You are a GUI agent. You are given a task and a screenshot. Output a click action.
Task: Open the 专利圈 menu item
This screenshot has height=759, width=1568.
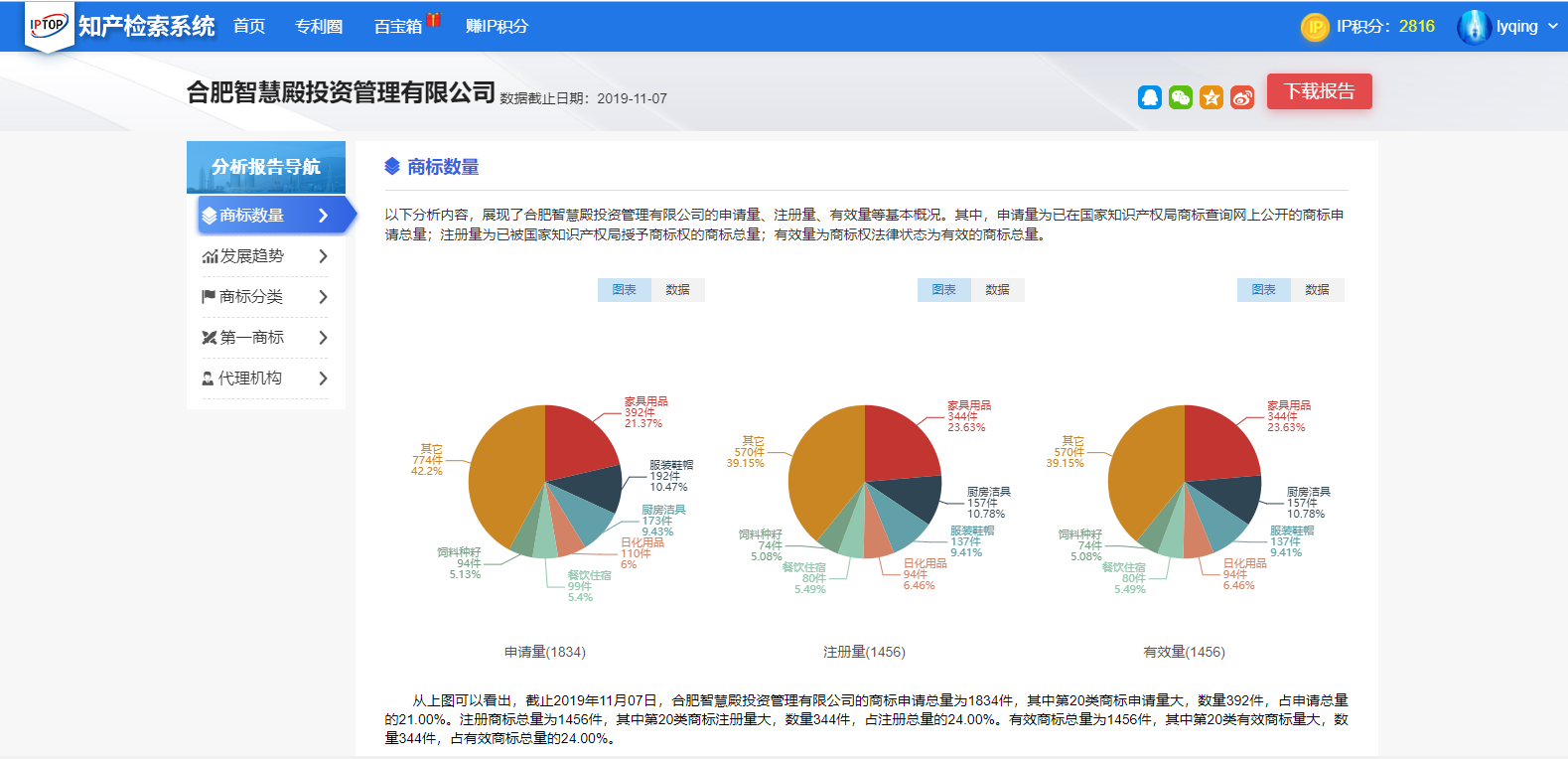coord(319,27)
